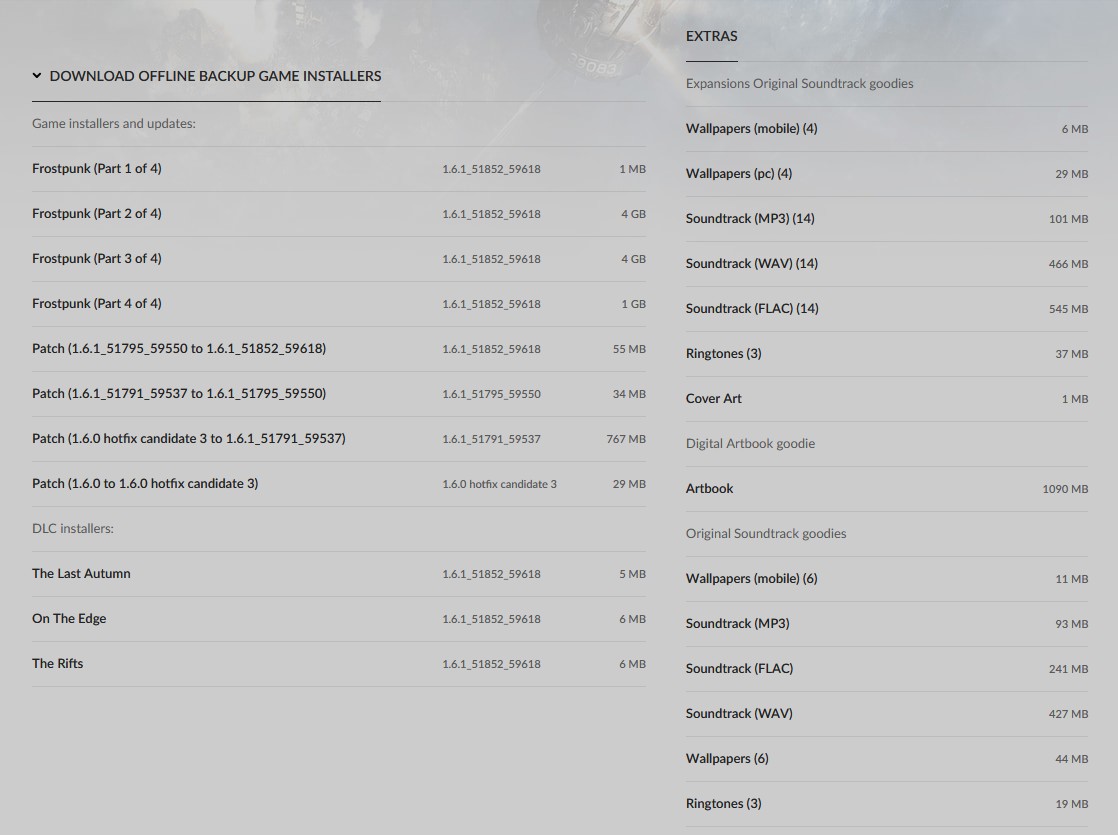Click the EXTRAS section heading
This screenshot has height=835, width=1118.
(712, 36)
